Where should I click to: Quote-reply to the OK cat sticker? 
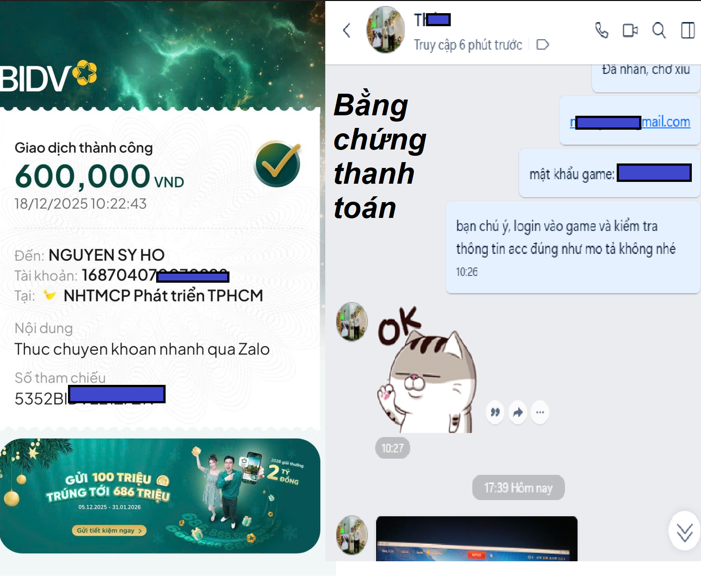(495, 412)
